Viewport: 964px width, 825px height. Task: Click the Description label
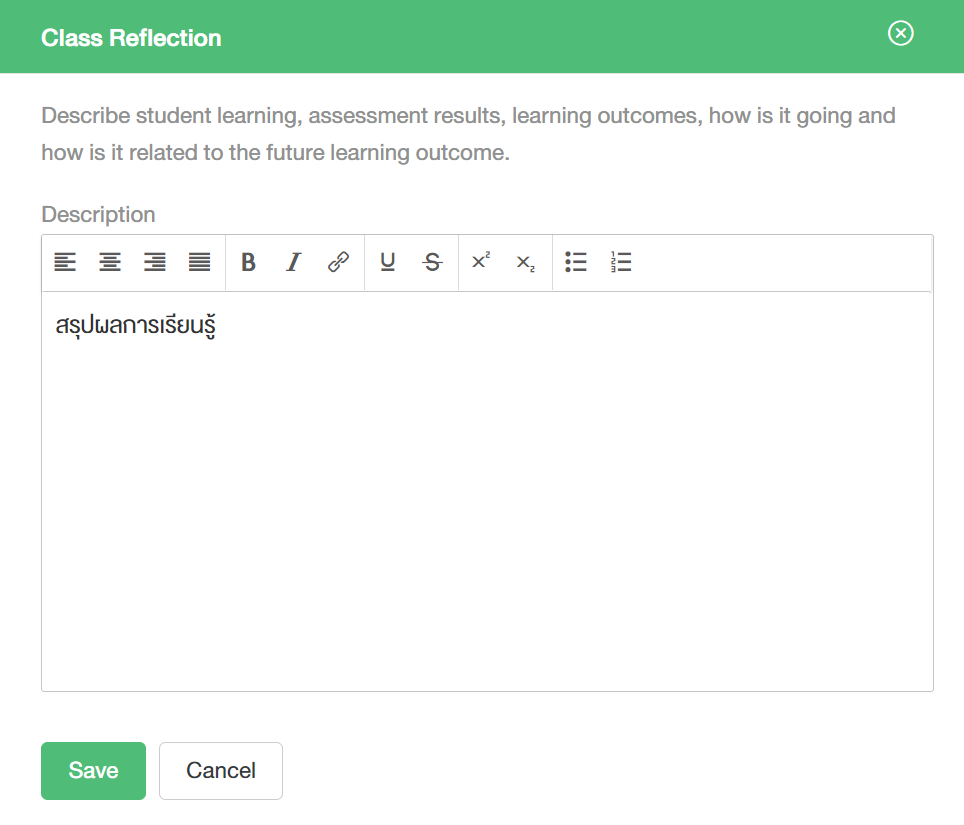click(98, 215)
